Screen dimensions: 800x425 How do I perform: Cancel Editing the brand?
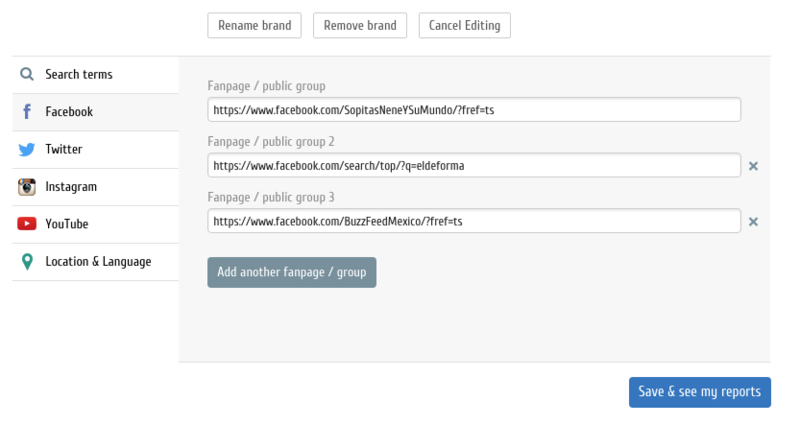click(x=464, y=26)
